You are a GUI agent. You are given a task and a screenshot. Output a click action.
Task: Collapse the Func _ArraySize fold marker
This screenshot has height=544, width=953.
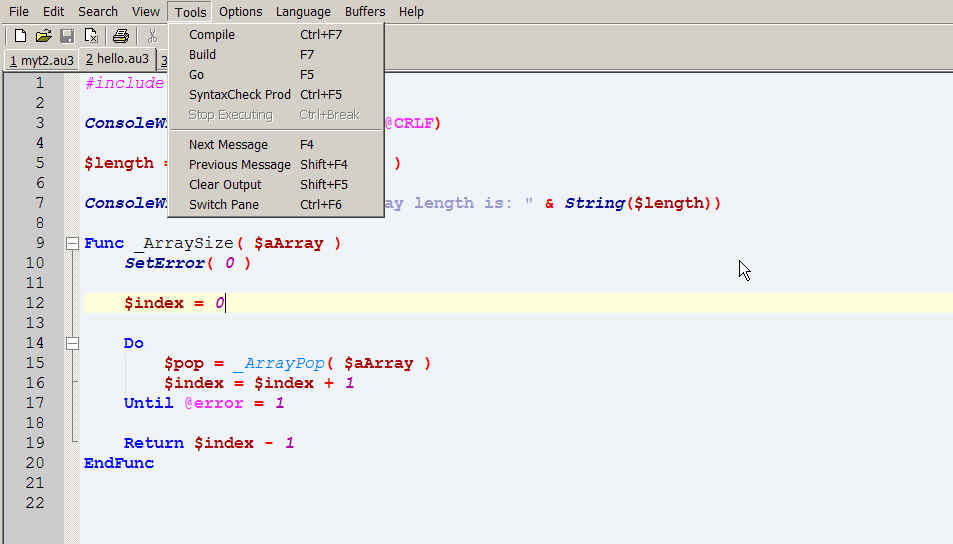coord(72,243)
